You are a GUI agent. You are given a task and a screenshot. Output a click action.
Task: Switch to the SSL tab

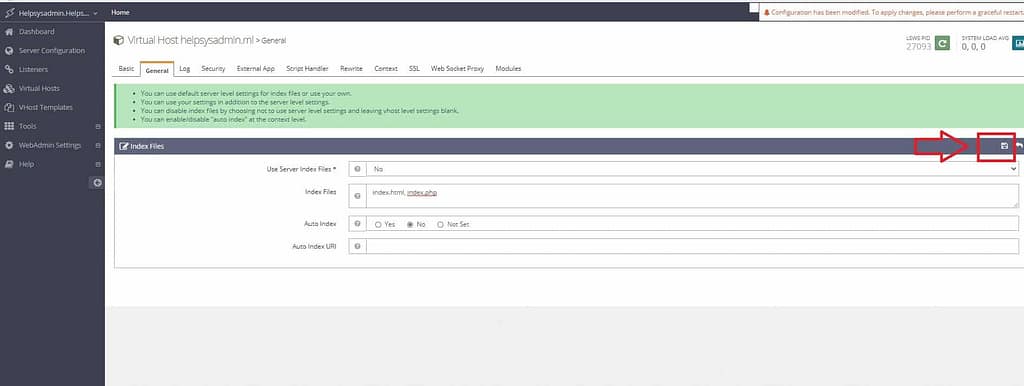(x=414, y=69)
